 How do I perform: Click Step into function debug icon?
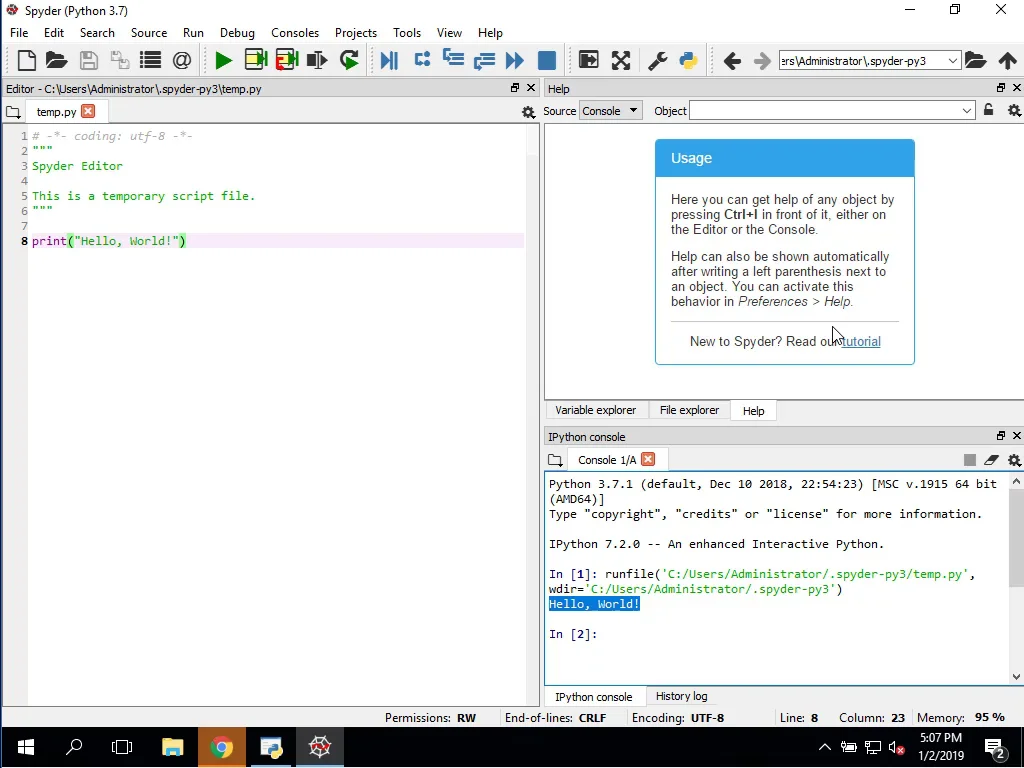point(453,59)
